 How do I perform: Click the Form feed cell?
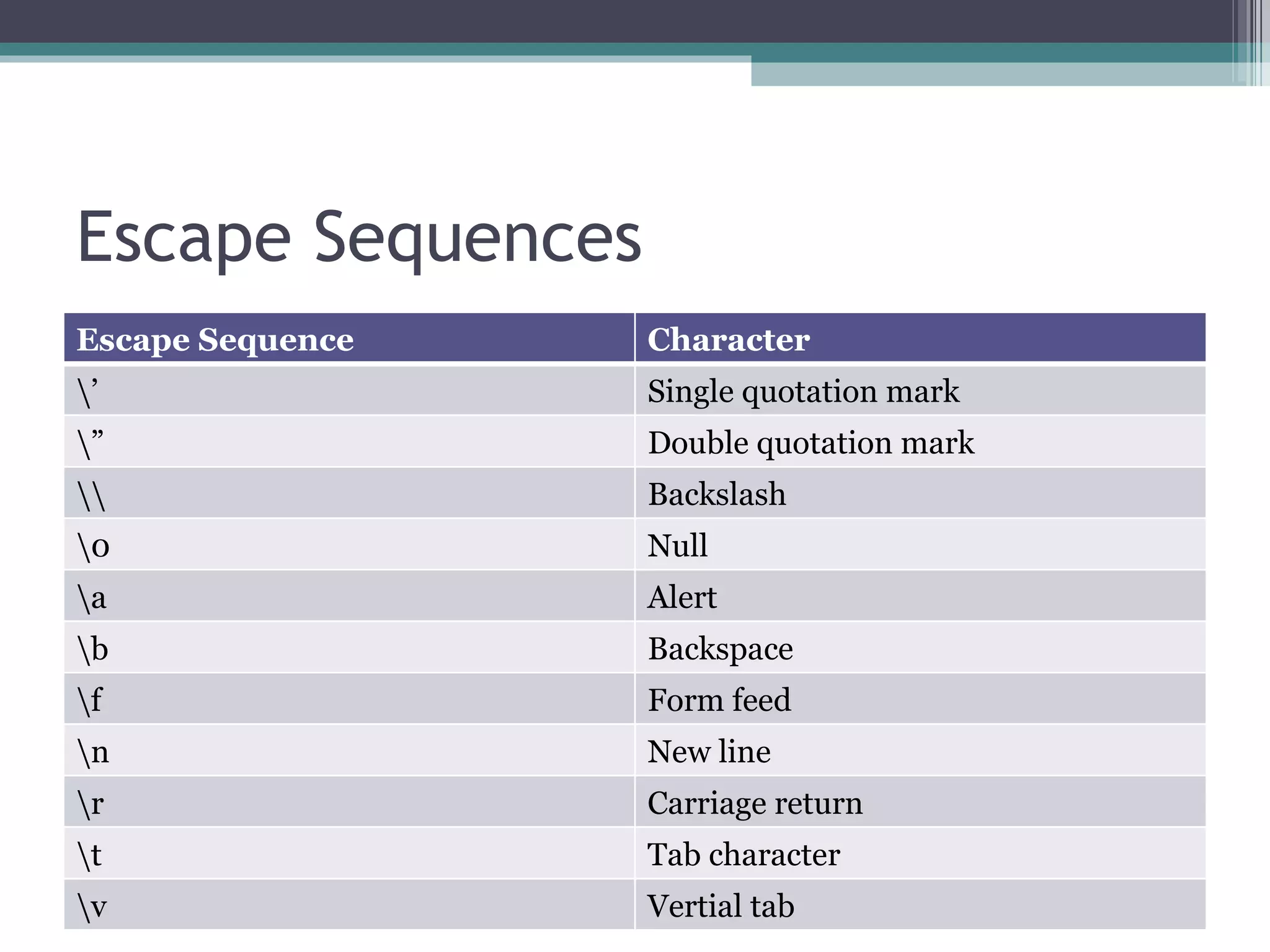(x=719, y=700)
